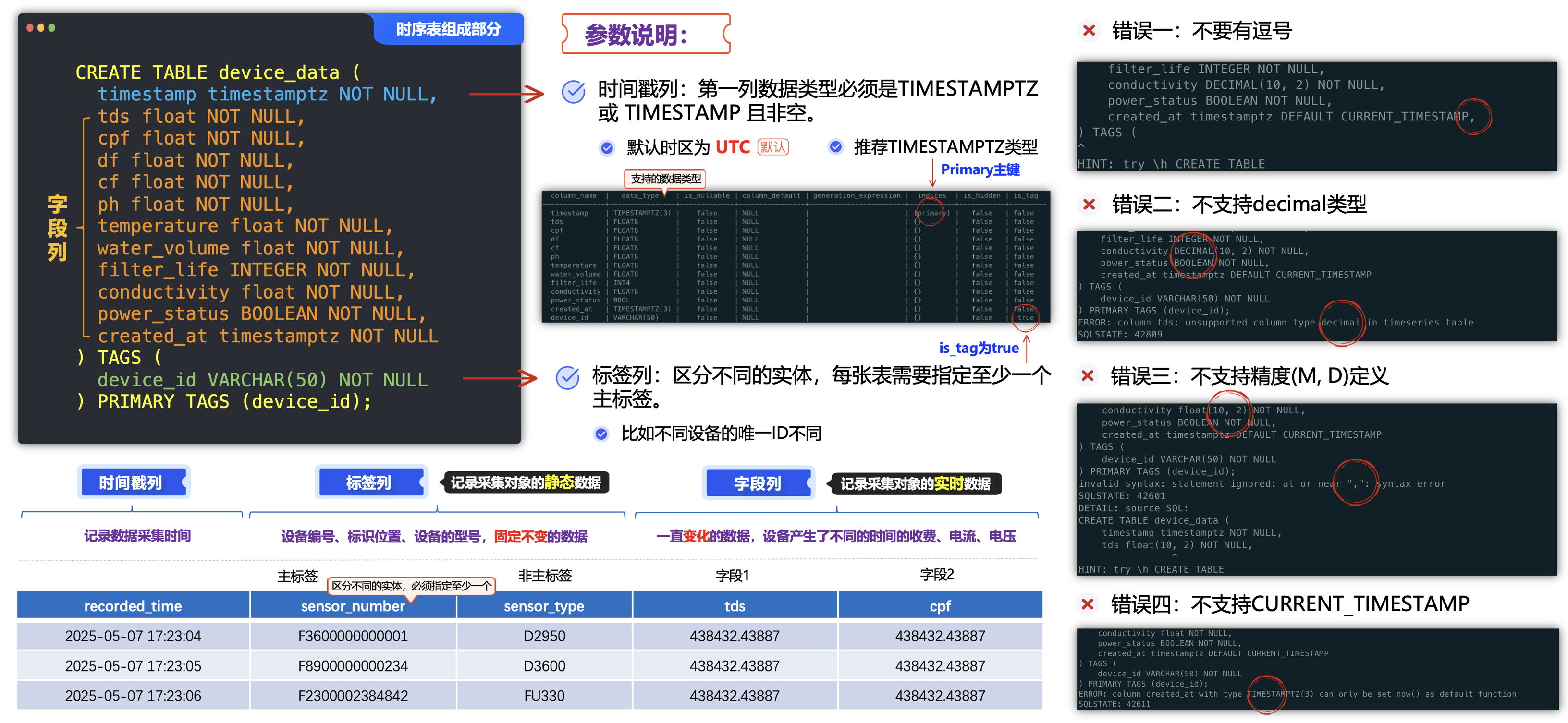Click the red X beside 错误一
Image resolution: width=1568 pixels, height=723 pixels.
click(1089, 30)
